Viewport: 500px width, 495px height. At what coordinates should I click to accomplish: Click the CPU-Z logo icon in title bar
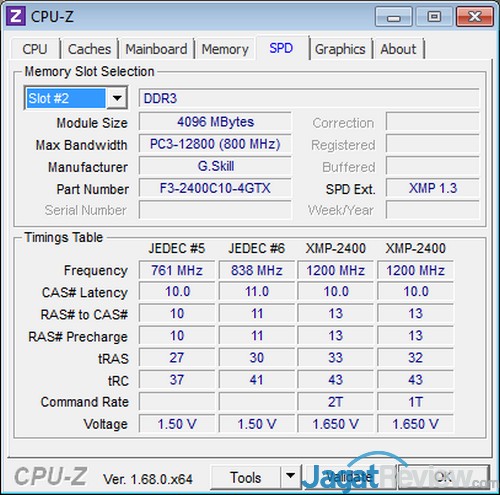coord(15,16)
